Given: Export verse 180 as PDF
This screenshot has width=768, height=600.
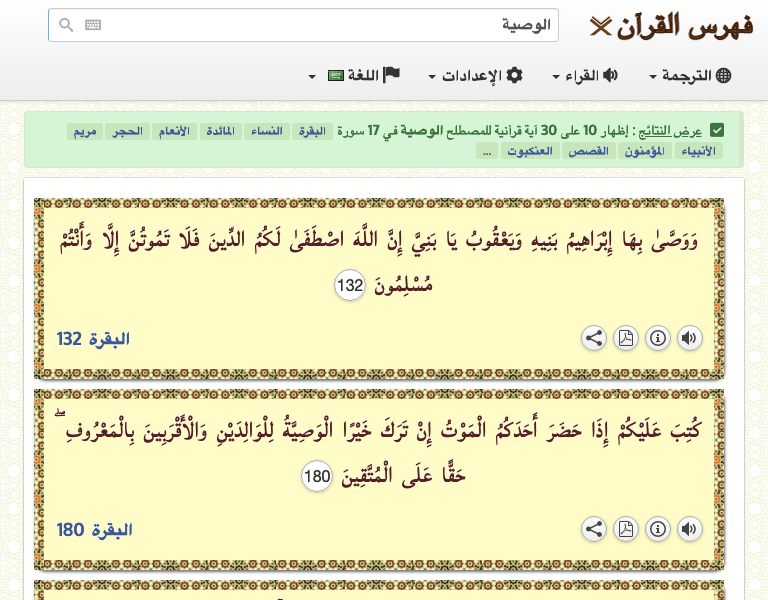Looking at the screenshot, I should (x=625, y=529).
